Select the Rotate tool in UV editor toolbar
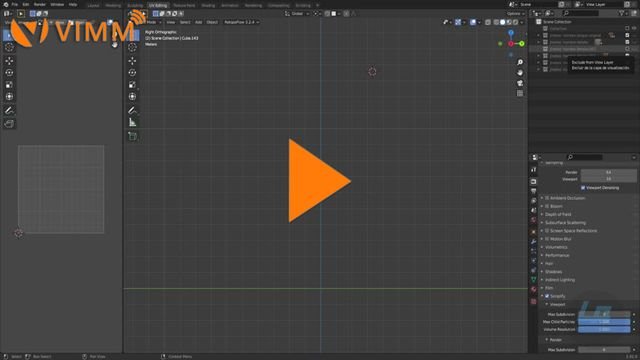 tap(9, 73)
